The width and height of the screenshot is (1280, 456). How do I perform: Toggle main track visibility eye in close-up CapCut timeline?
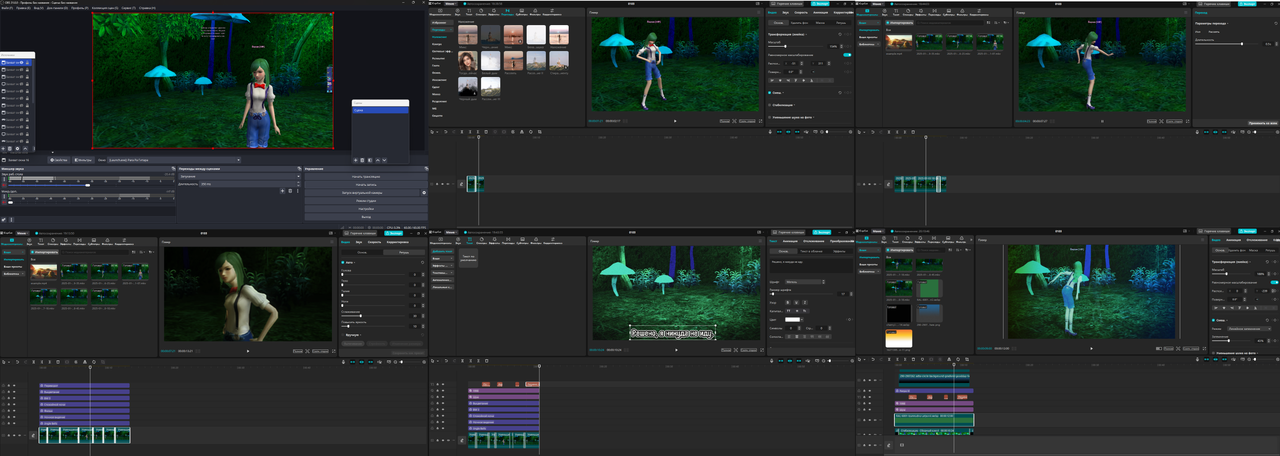point(14,435)
